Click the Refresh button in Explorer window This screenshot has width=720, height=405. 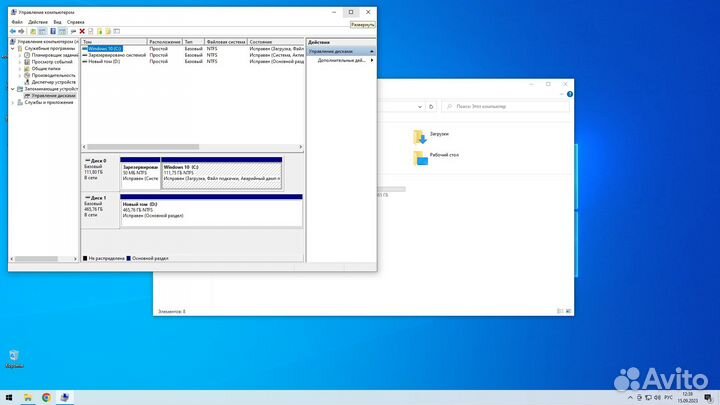431,107
